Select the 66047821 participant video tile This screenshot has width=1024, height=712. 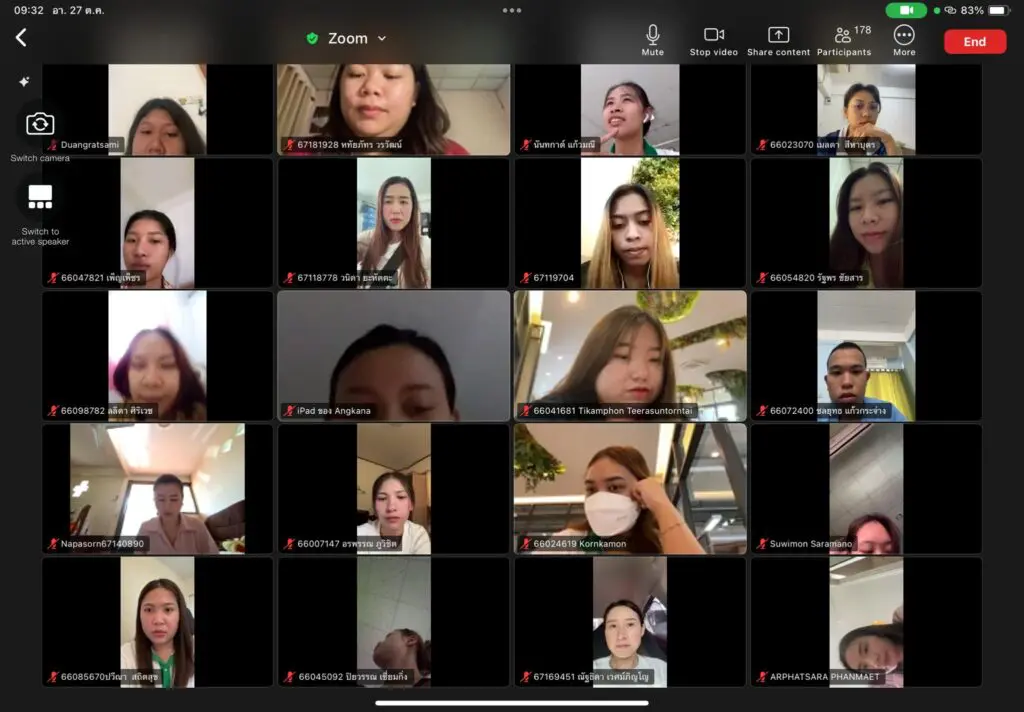click(157, 223)
